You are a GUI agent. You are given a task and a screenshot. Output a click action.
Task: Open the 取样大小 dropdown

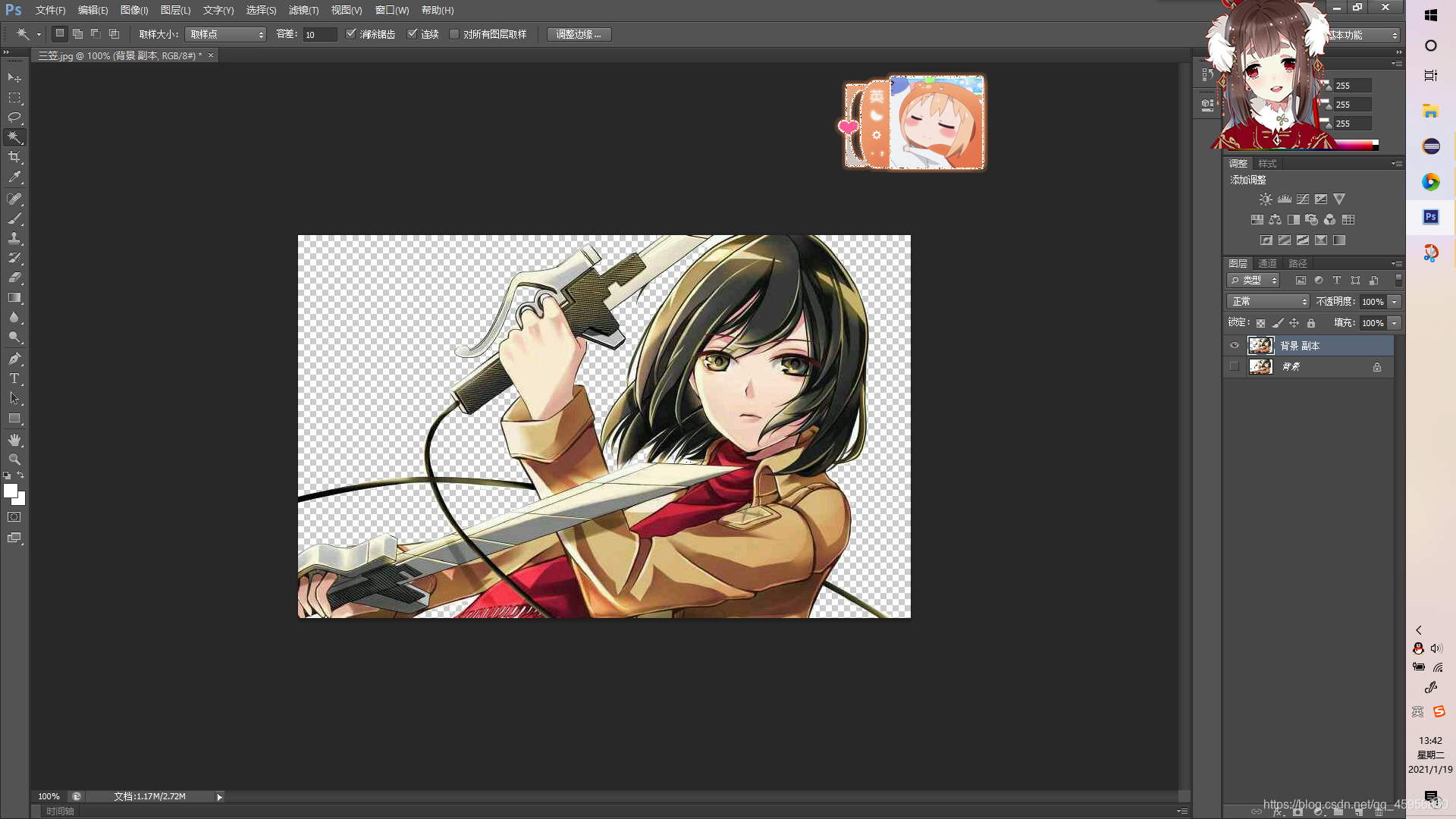[x=225, y=34]
